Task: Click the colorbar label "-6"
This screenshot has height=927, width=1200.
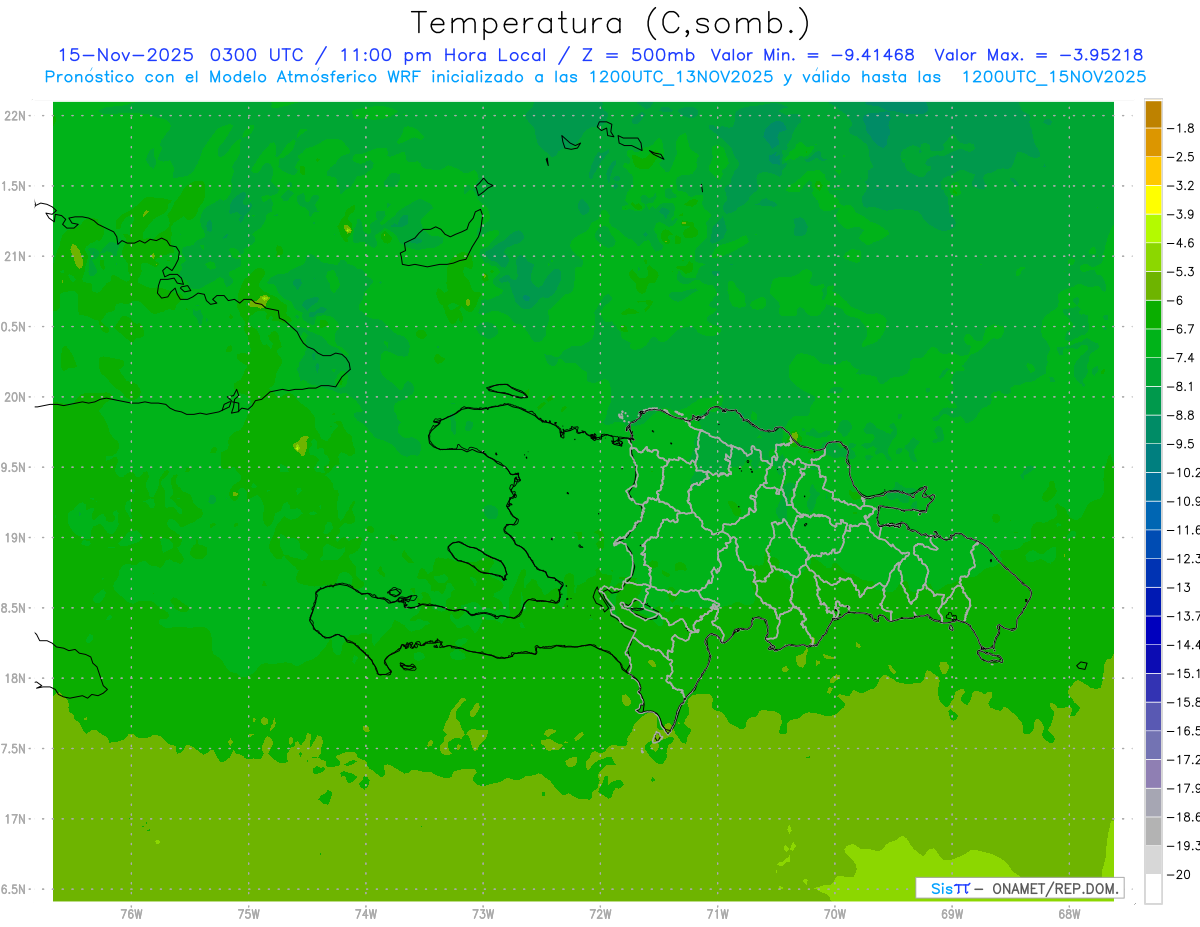Action: [1177, 301]
